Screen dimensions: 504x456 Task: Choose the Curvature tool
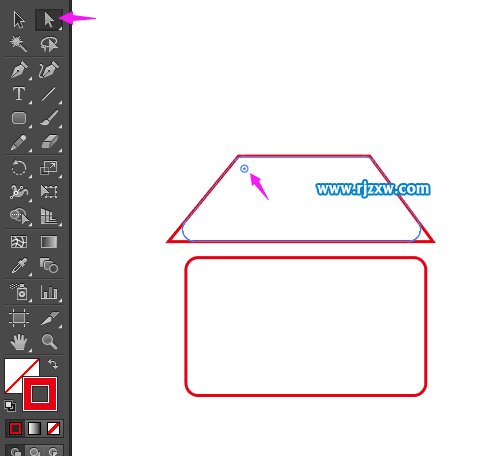(x=49, y=69)
